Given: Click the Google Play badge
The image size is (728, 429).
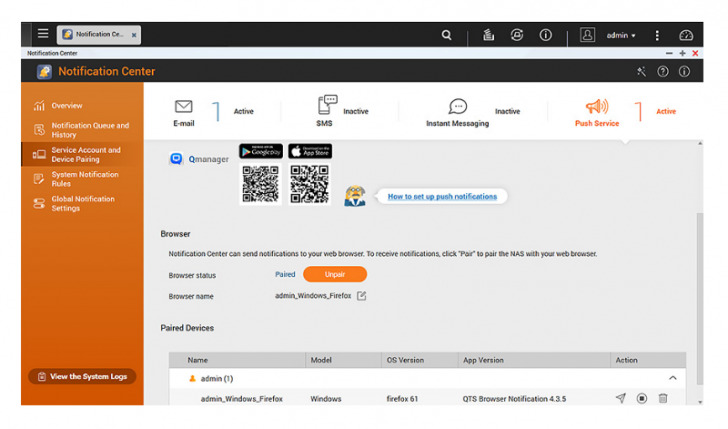Looking at the screenshot, I should [x=260, y=151].
